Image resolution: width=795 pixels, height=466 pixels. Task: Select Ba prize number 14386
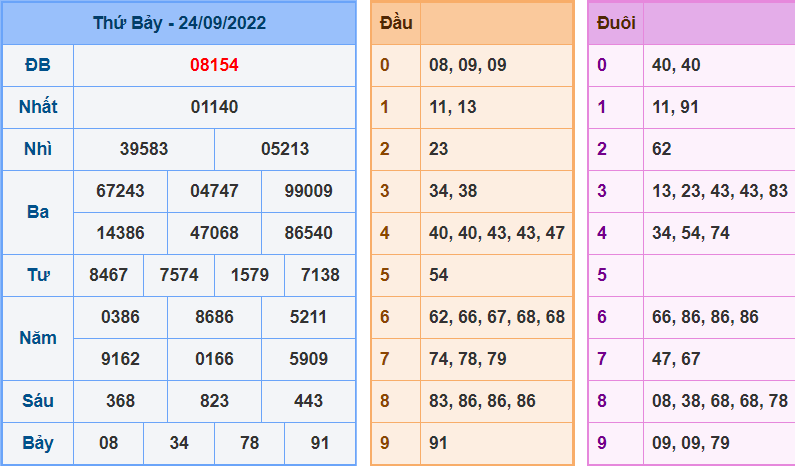[x=121, y=233]
